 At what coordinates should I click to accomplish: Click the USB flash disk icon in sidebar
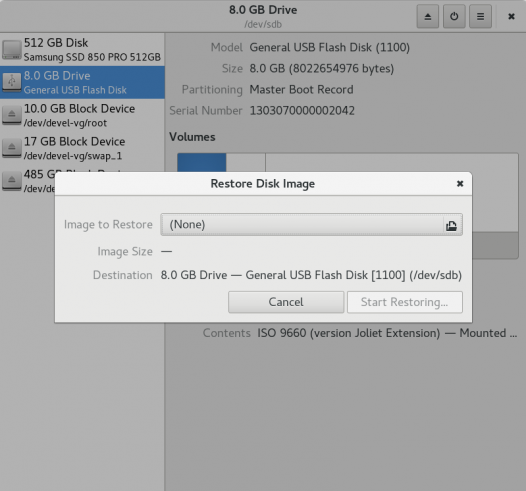[12, 82]
